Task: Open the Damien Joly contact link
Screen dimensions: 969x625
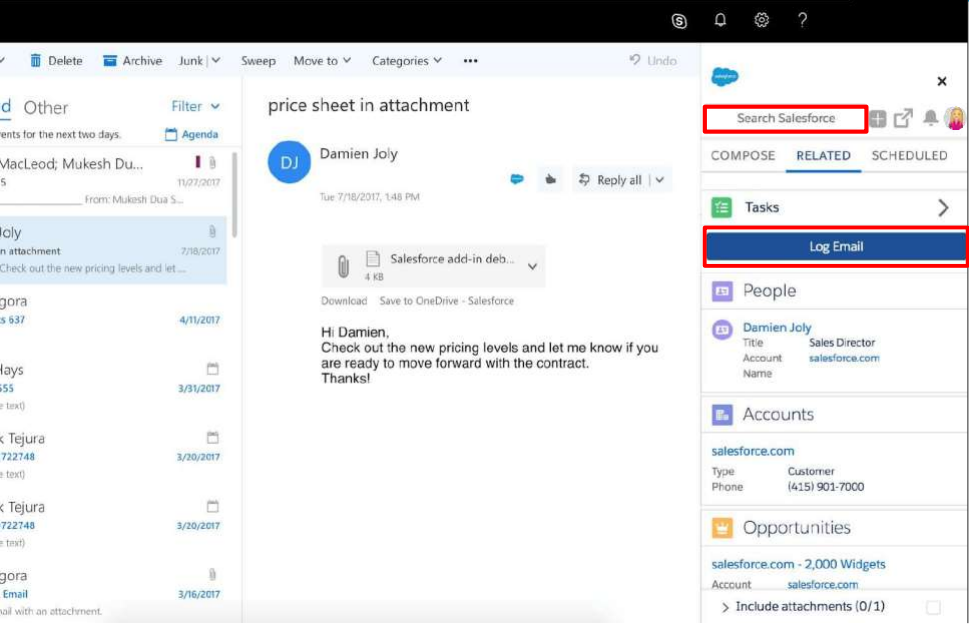Action: point(777,327)
